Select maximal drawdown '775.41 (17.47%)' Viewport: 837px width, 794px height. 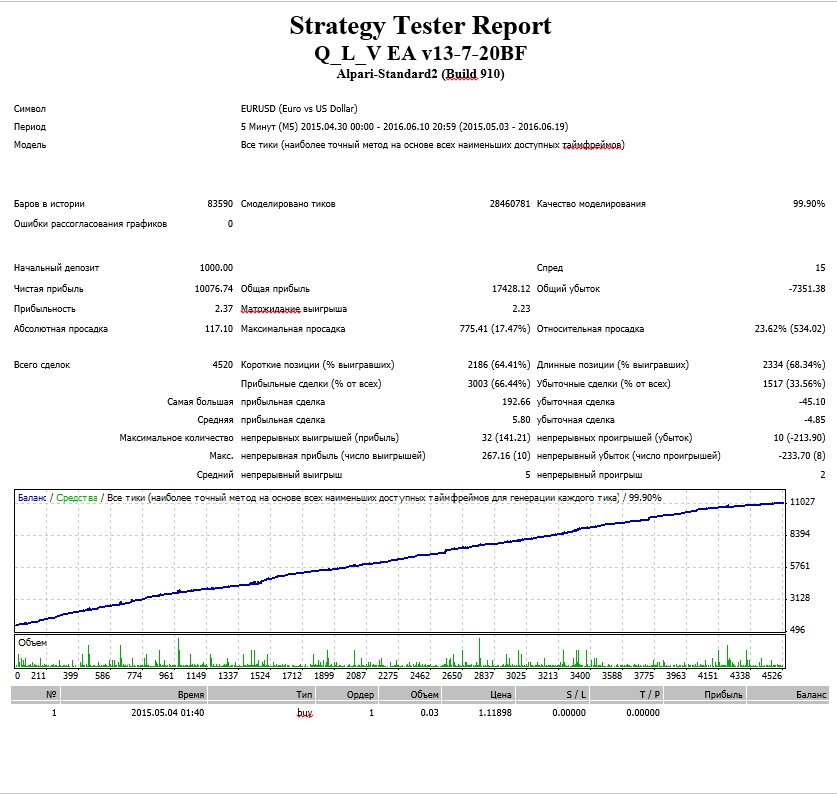tap(495, 329)
